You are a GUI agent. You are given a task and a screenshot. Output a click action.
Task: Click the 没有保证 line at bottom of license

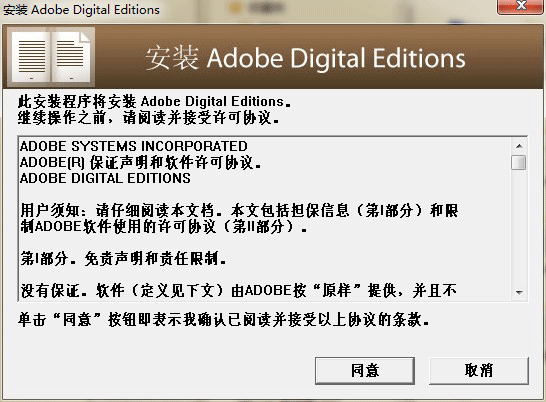tap(238, 291)
